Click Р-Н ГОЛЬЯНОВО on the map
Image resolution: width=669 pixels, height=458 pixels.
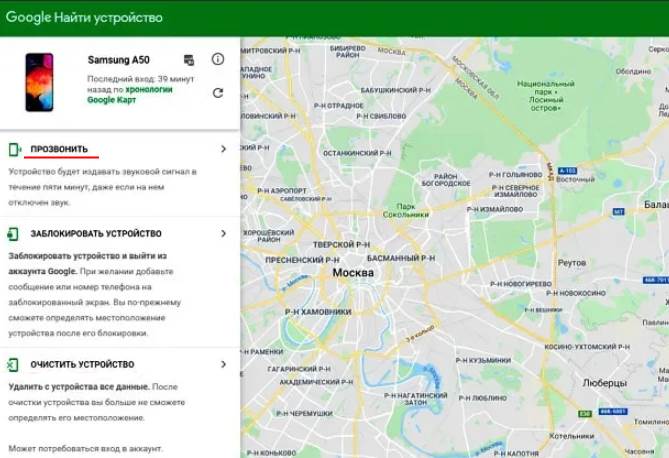515,175
